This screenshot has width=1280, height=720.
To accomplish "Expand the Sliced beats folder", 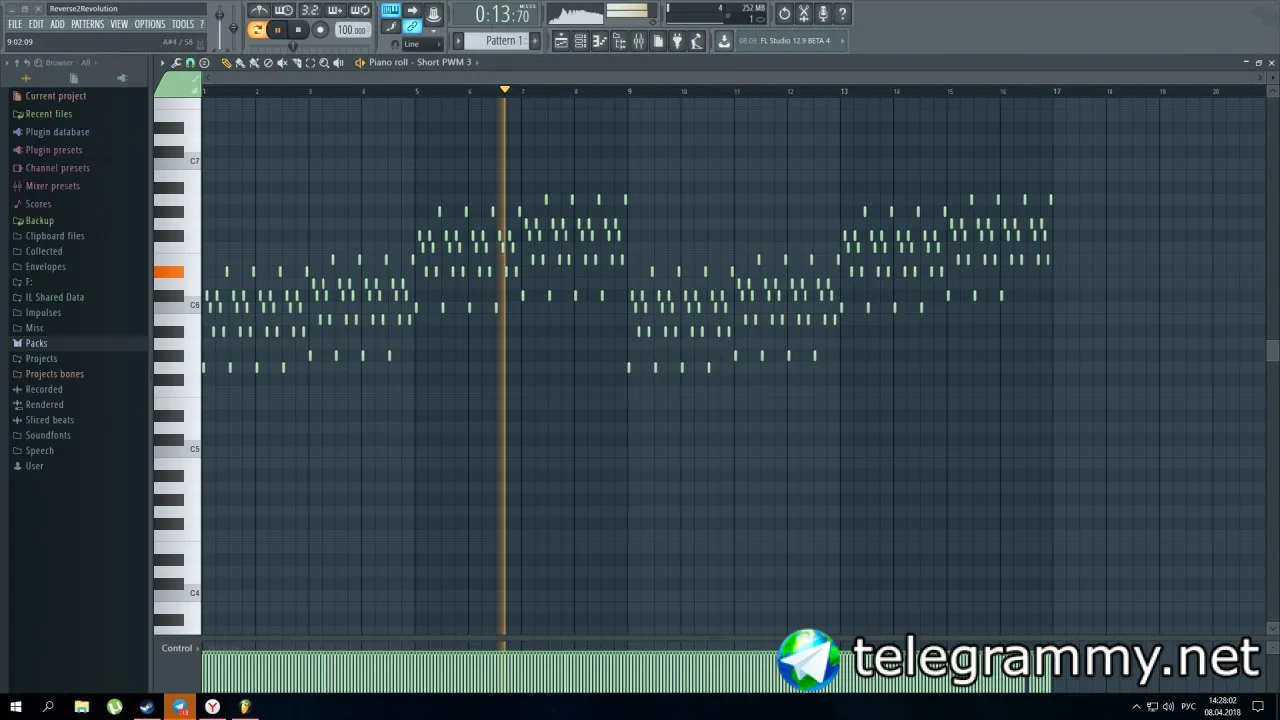I will pos(49,420).
